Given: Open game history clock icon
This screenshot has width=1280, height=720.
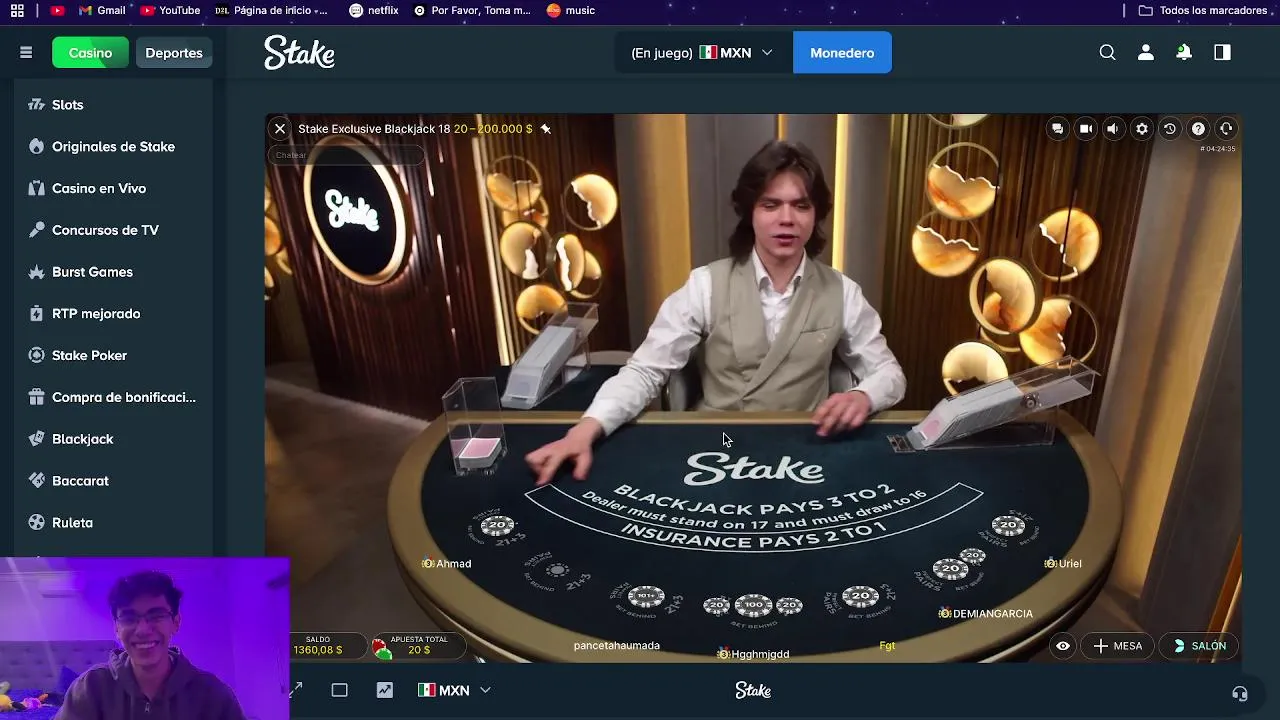Looking at the screenshot, I should pos(1170,129).
